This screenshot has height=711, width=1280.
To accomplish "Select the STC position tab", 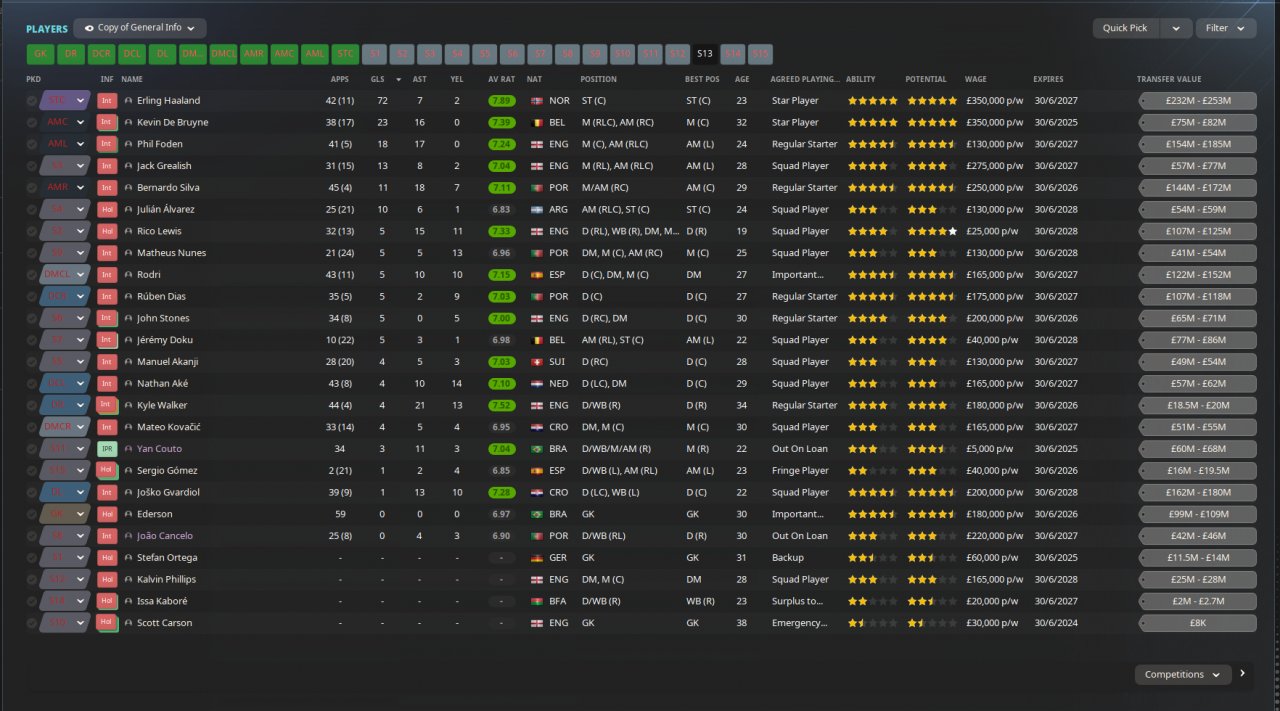I will (345, 54).
